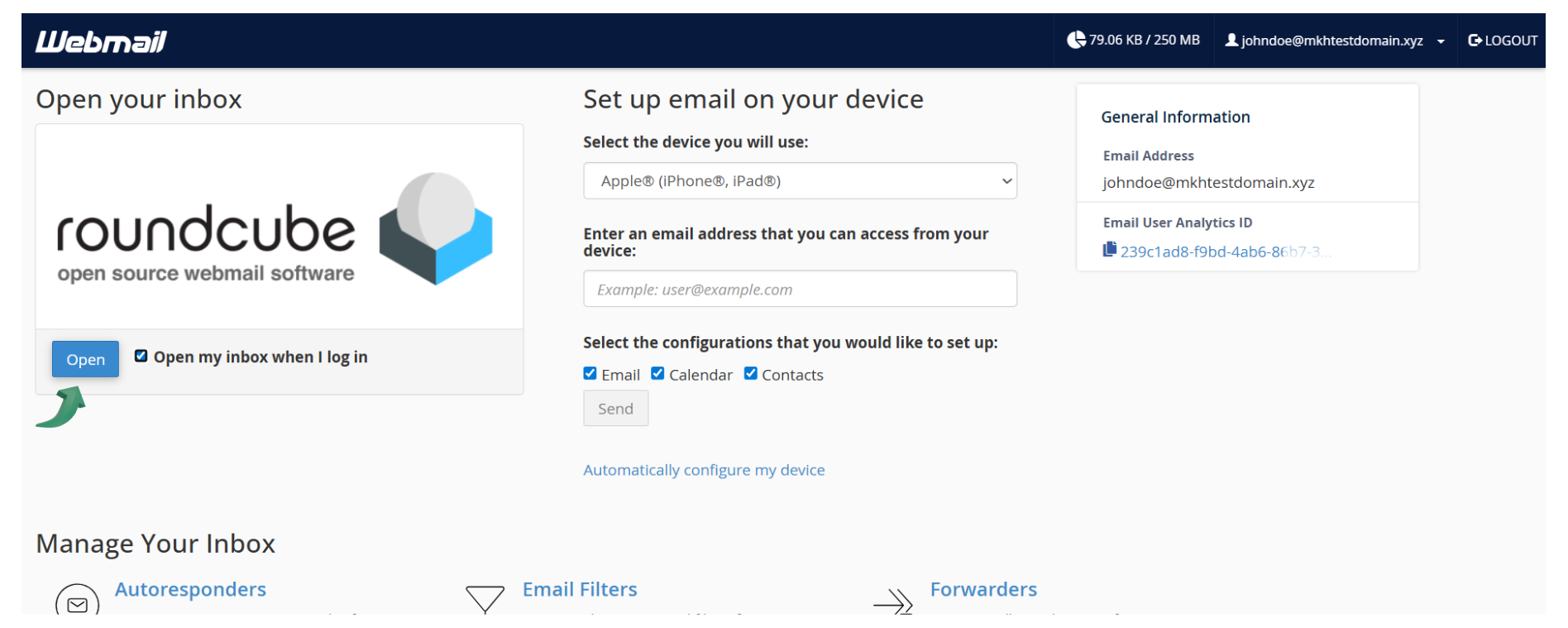Toggle the Contacts configuration checkbox
Image resolution: width=1568 pixels, height=628 pixels.
click(750, 374)
